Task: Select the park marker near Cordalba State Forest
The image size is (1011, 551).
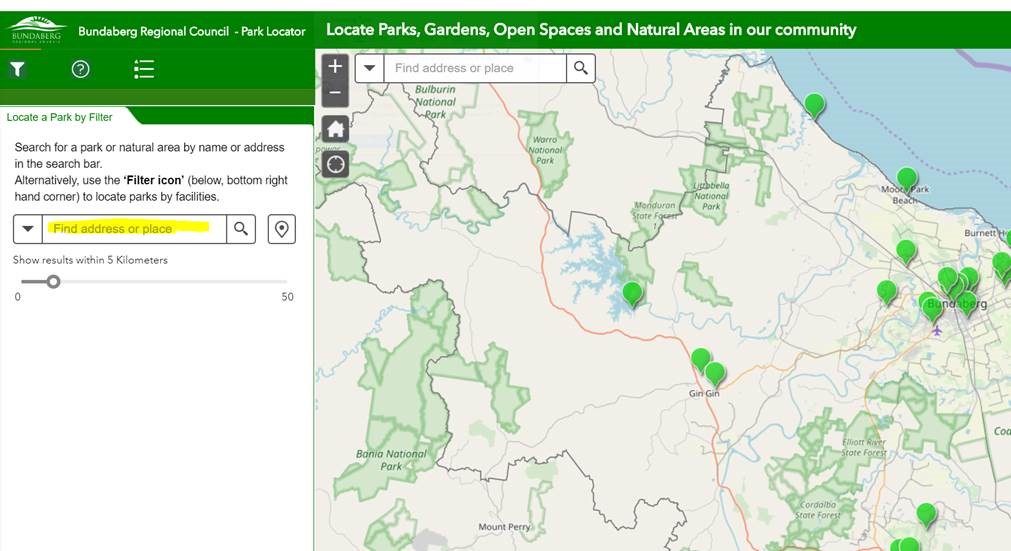Action: (x=927, y=516)
